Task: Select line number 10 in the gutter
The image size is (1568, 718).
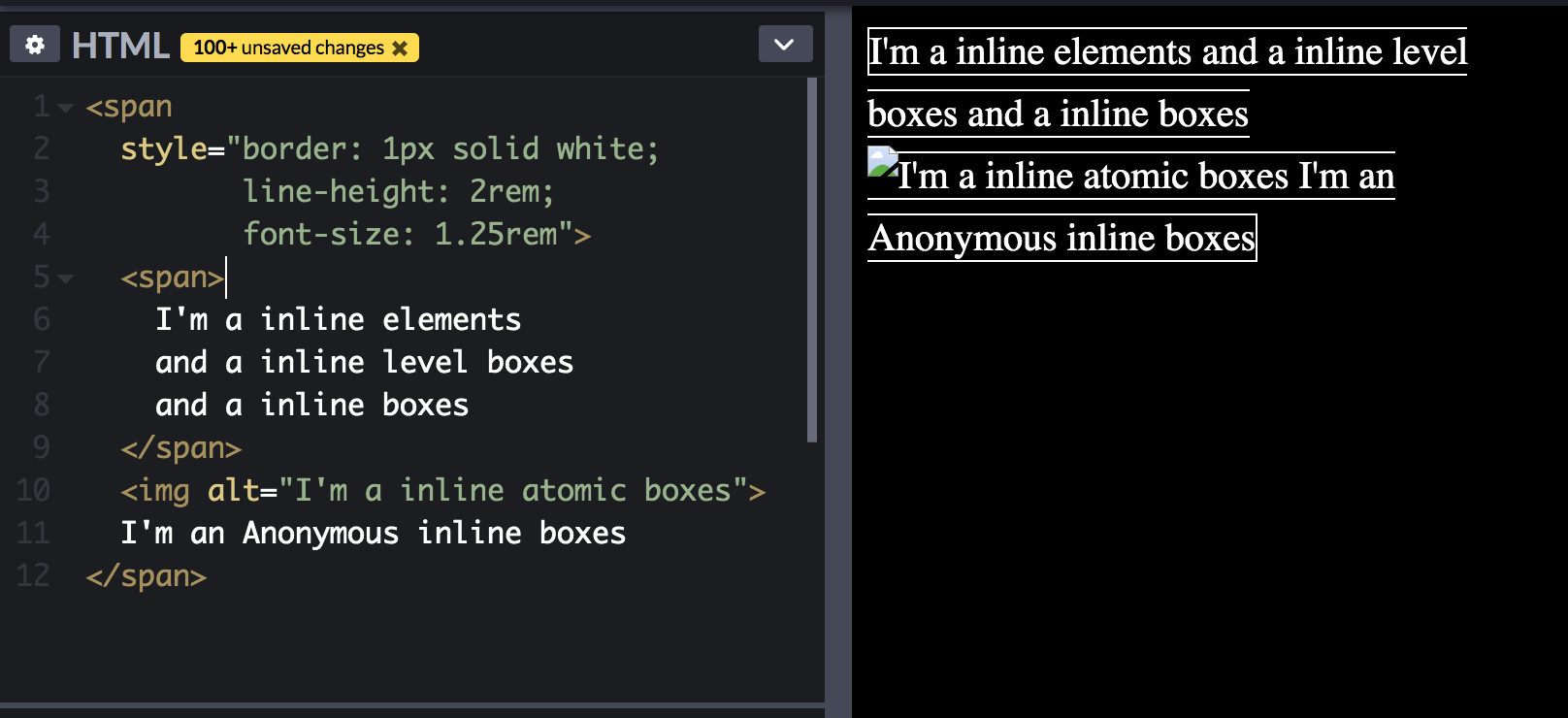Action: [33, 490]
